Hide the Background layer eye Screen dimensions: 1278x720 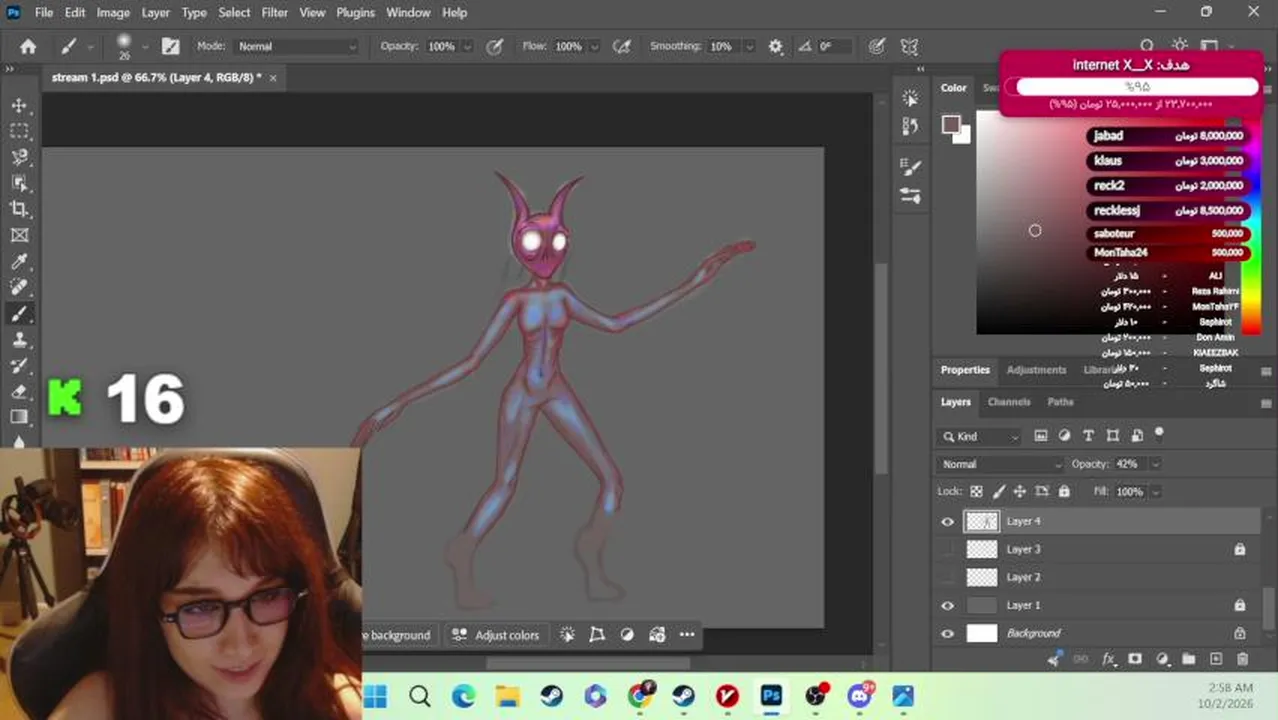[947, 633]
